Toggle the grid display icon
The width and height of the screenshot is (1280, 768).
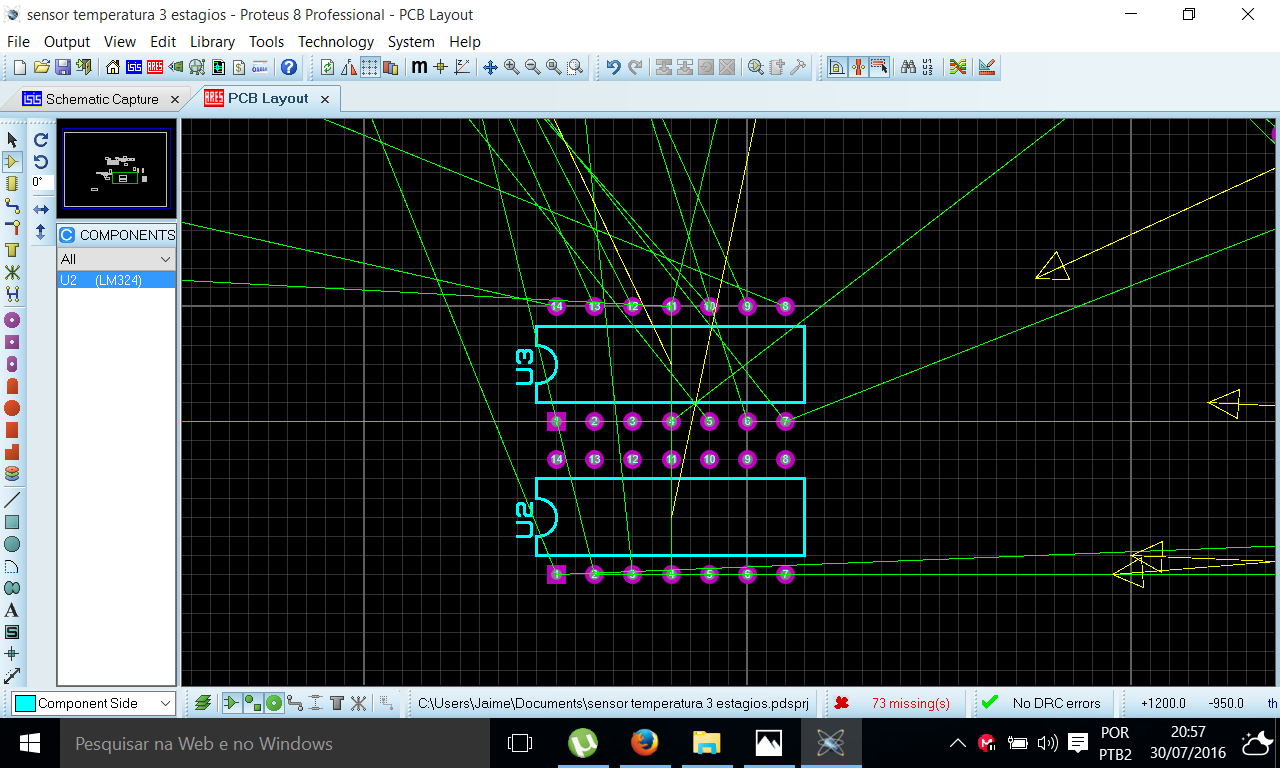(369, 67)
